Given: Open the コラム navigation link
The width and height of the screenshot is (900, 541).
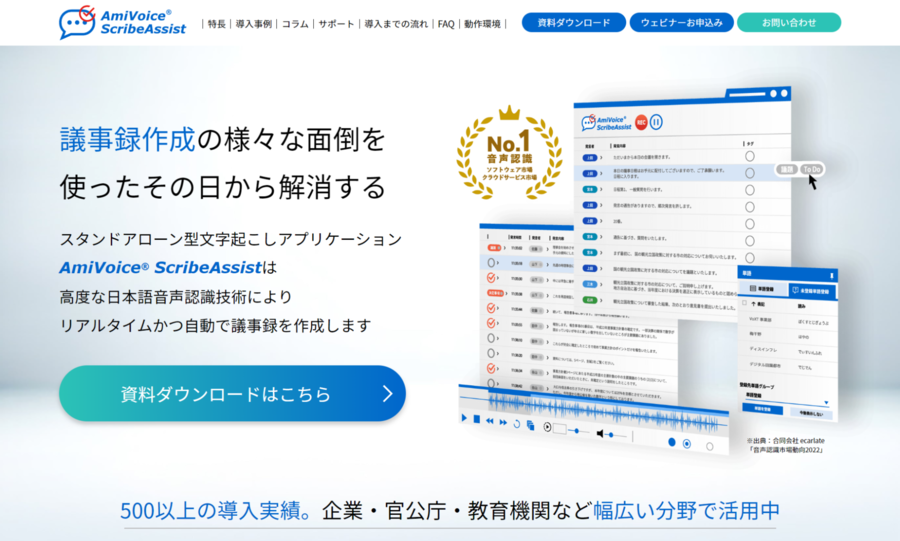Looking at the screenshot, I should (294, 23).
